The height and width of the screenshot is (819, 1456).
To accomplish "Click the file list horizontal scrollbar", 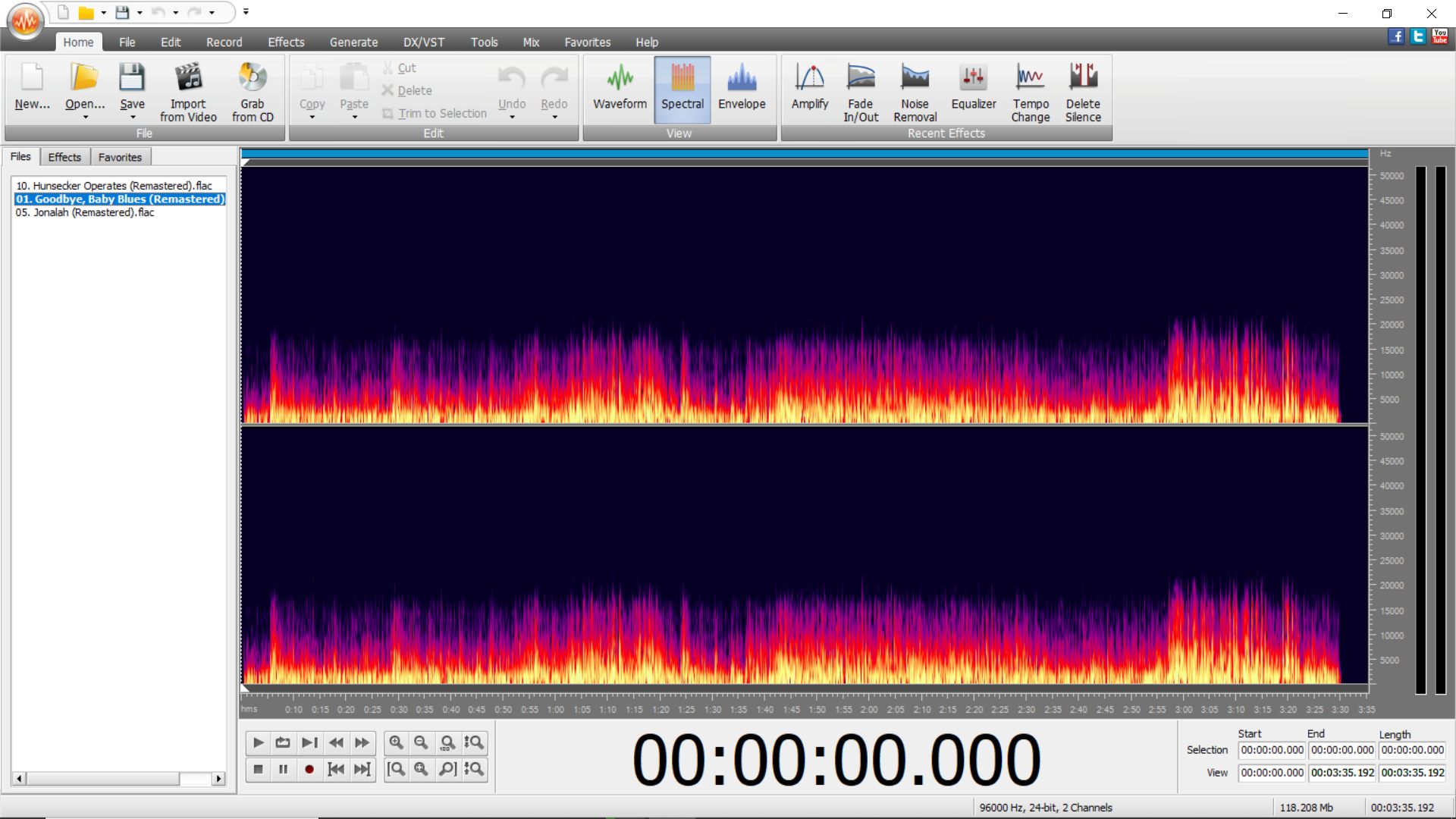I will [x=102, y=779].
